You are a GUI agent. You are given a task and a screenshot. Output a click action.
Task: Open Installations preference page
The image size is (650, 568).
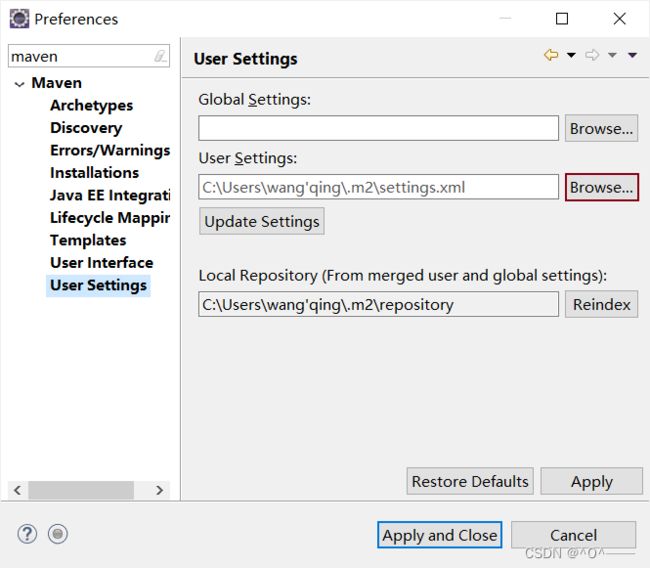(x=95, y=172)
